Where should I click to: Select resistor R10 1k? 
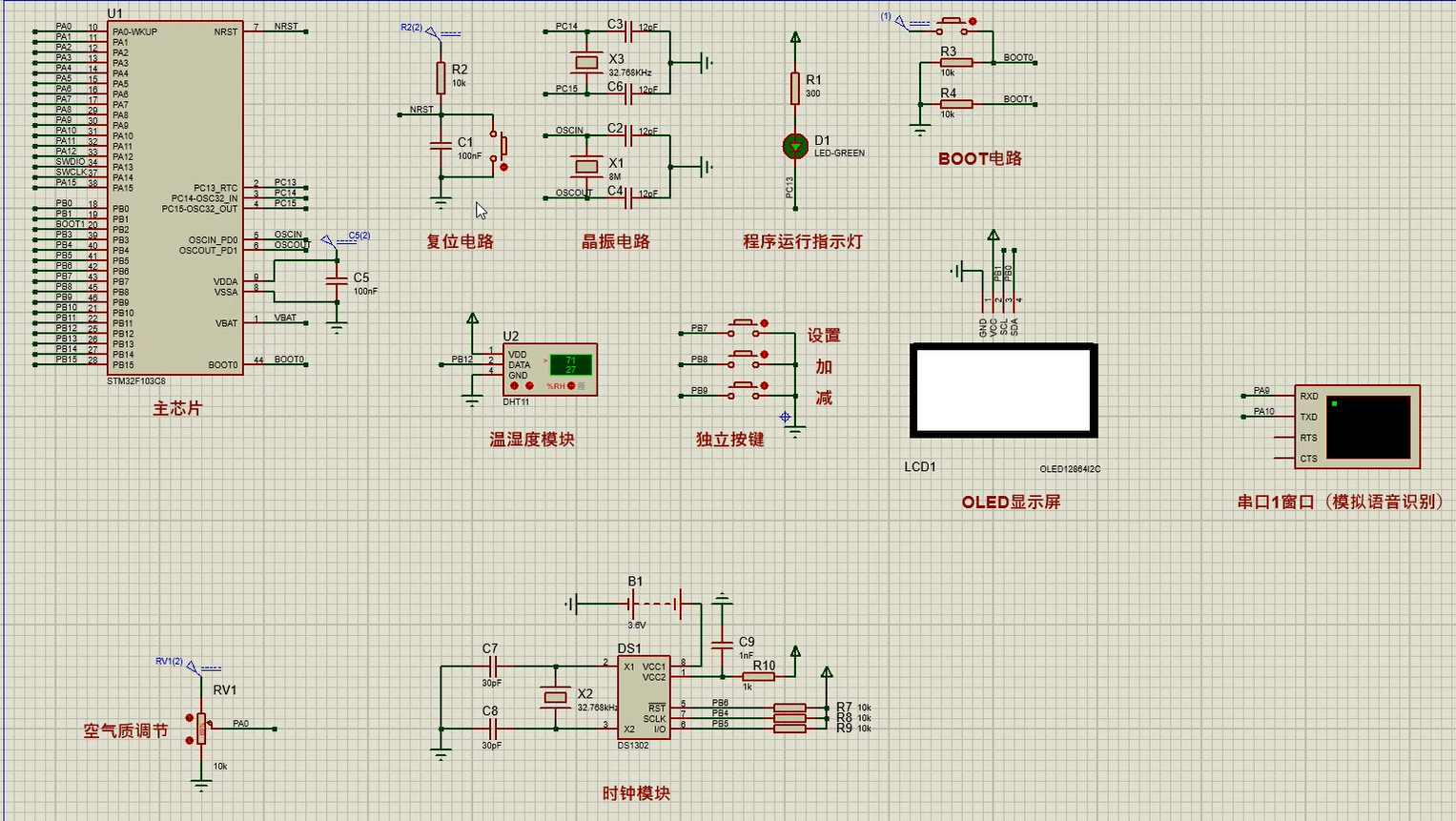(x=760, y=676)
